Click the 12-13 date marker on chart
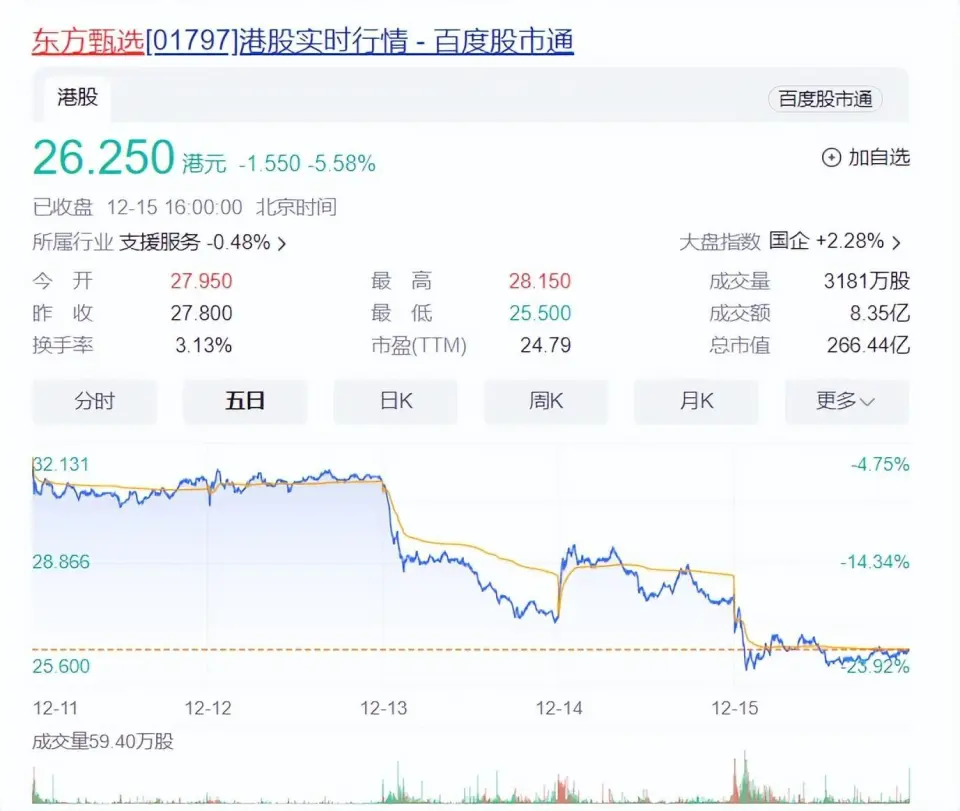 point(383,708)
